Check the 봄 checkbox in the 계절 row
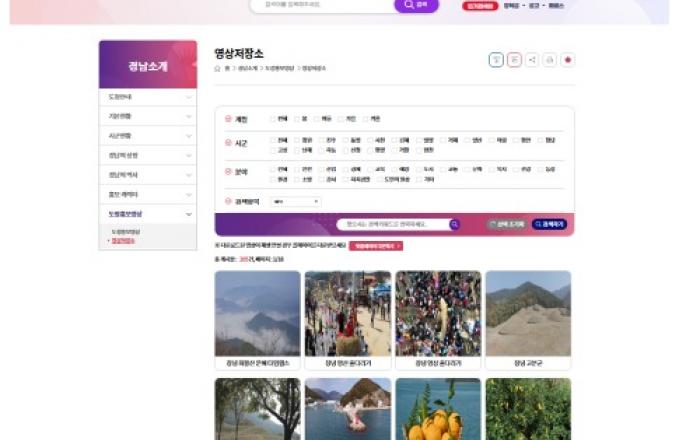 click(x=296, y=118)
